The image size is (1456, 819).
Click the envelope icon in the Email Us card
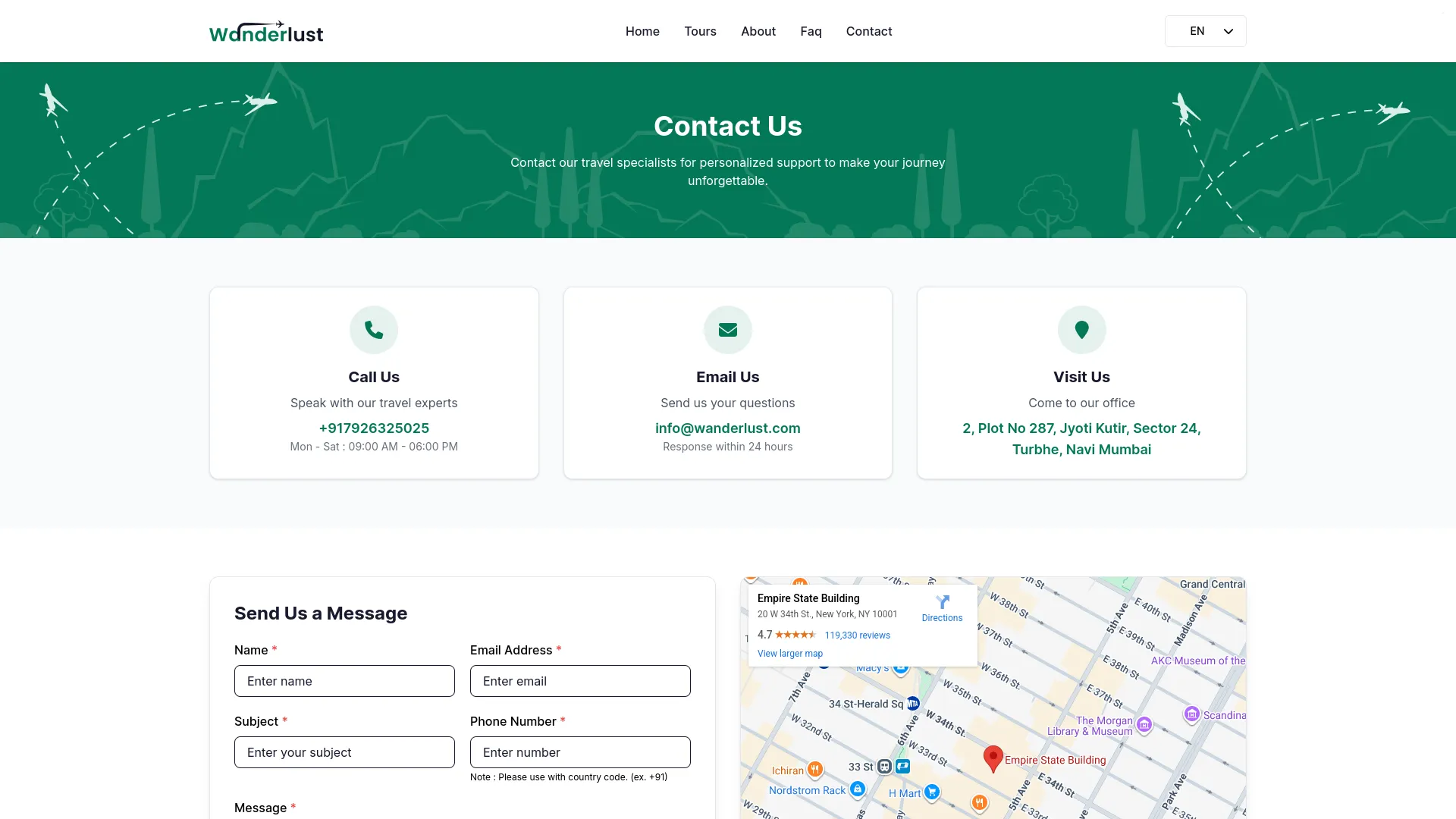(x=727, y=329)
